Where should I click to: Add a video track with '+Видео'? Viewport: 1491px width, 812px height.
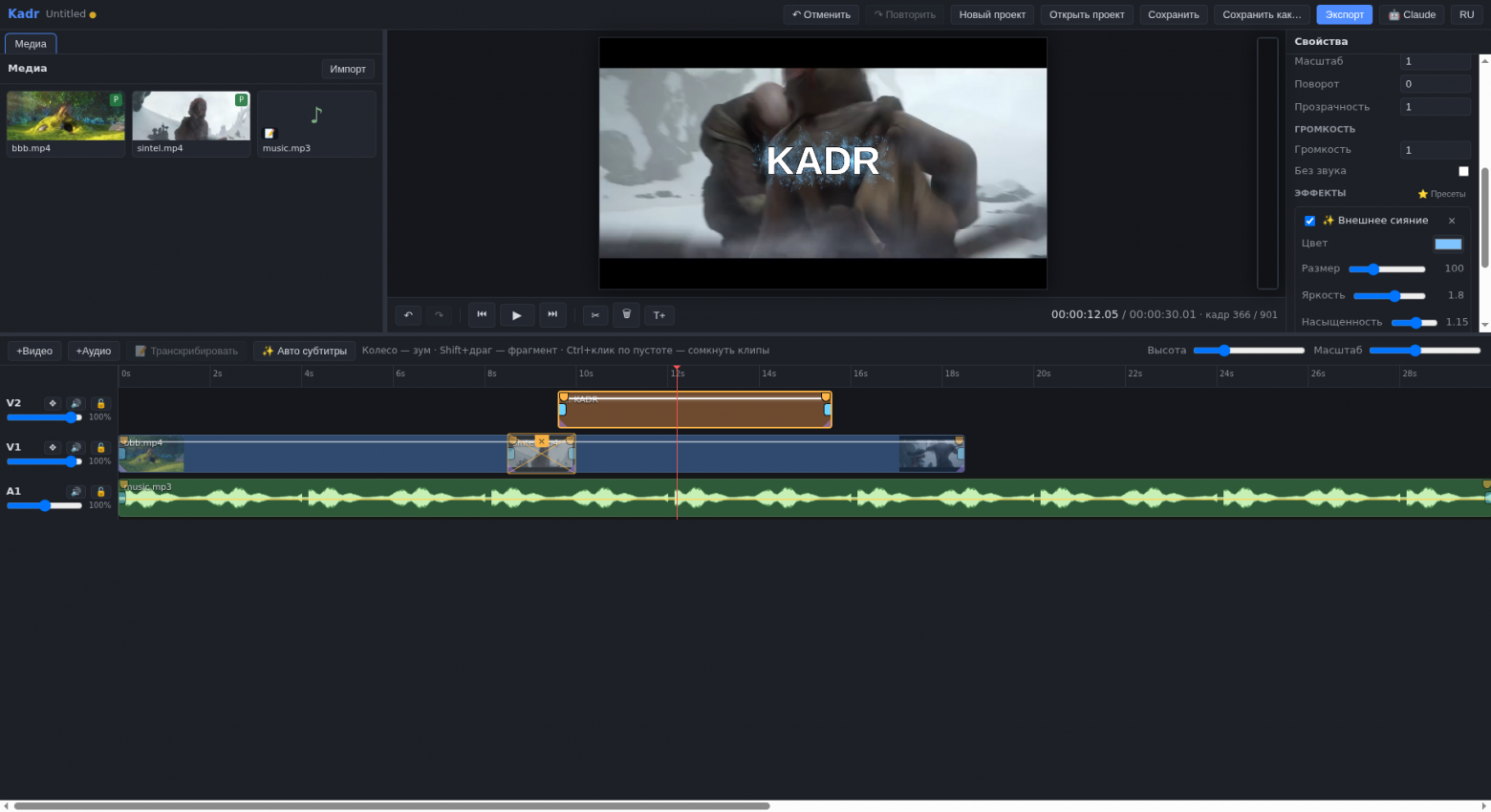(x=34, y=351)
